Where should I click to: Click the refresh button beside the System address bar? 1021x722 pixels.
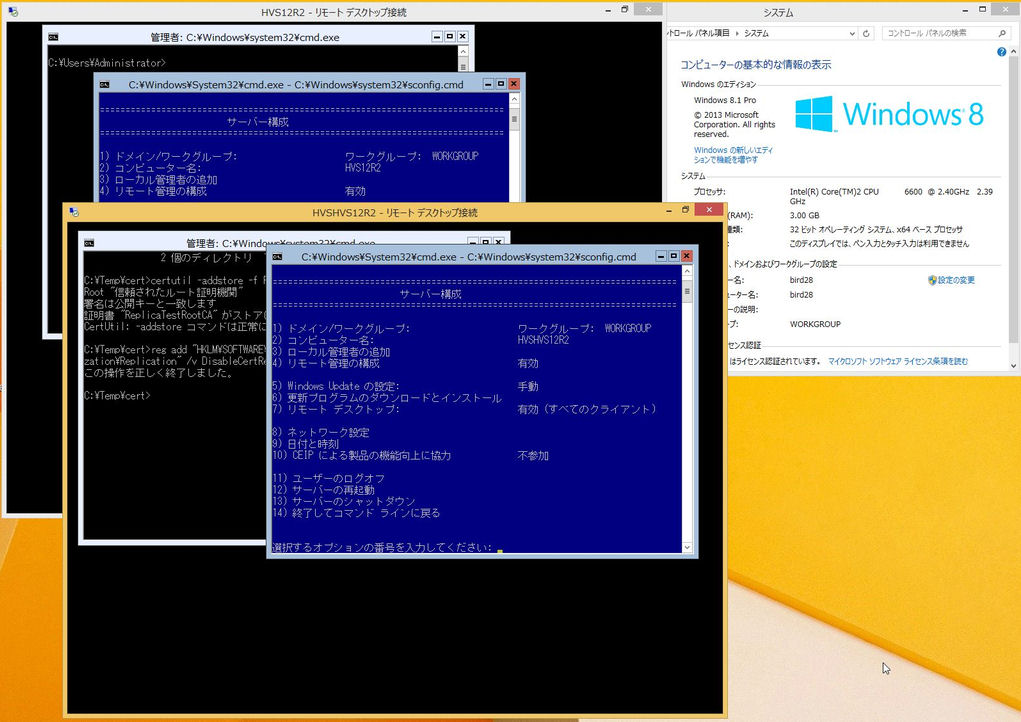coord(866,33)
